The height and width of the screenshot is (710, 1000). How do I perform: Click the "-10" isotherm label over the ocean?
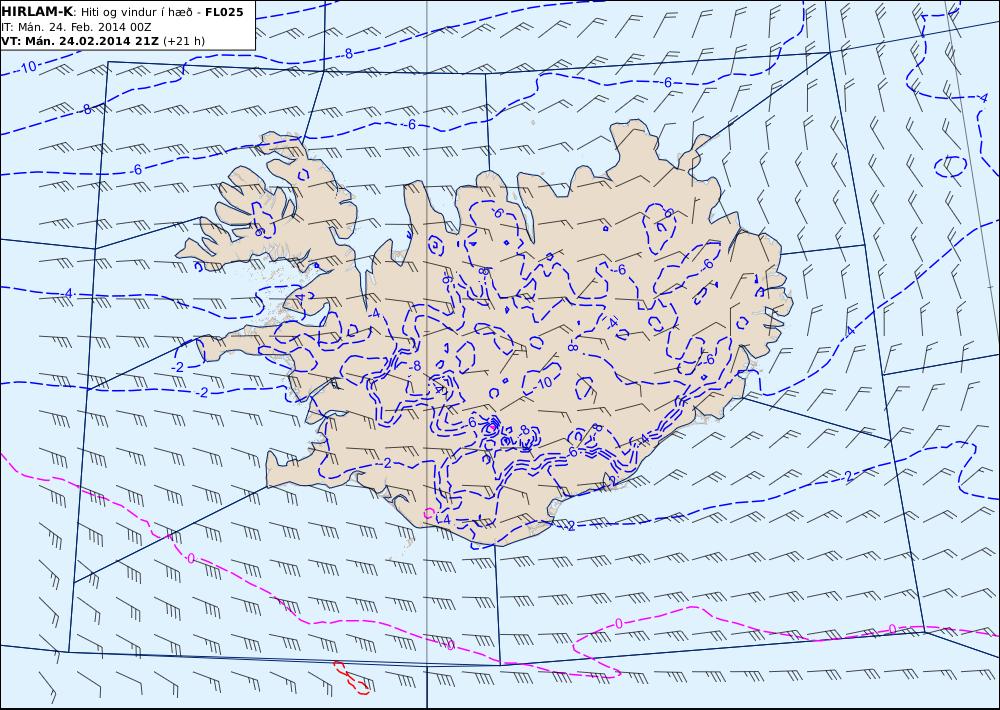(x=27, y=67)
